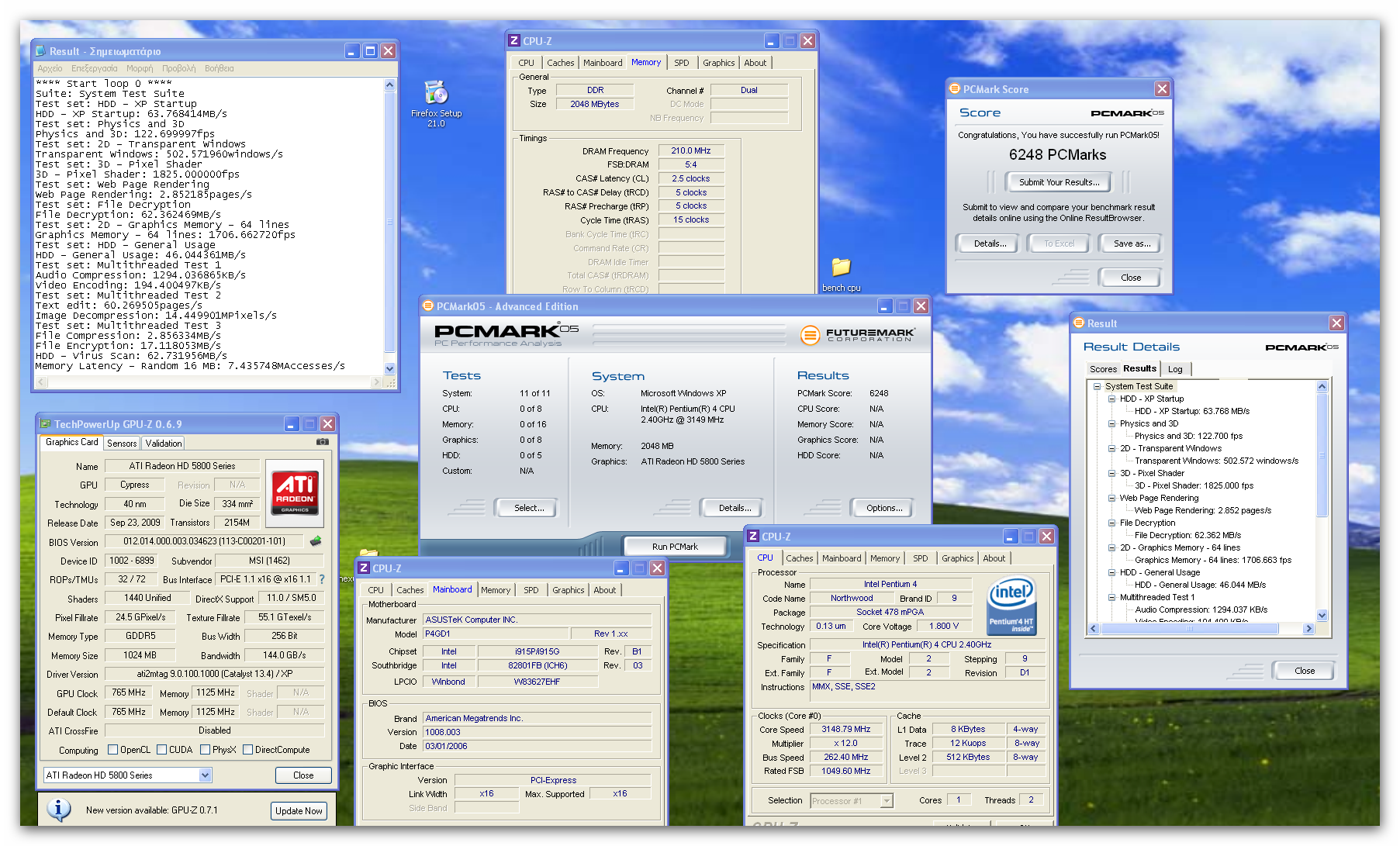Viewport: 1400px width, 846px height.
Task: Click Details... button in PCMark Score window
Action: pos(990,243)
